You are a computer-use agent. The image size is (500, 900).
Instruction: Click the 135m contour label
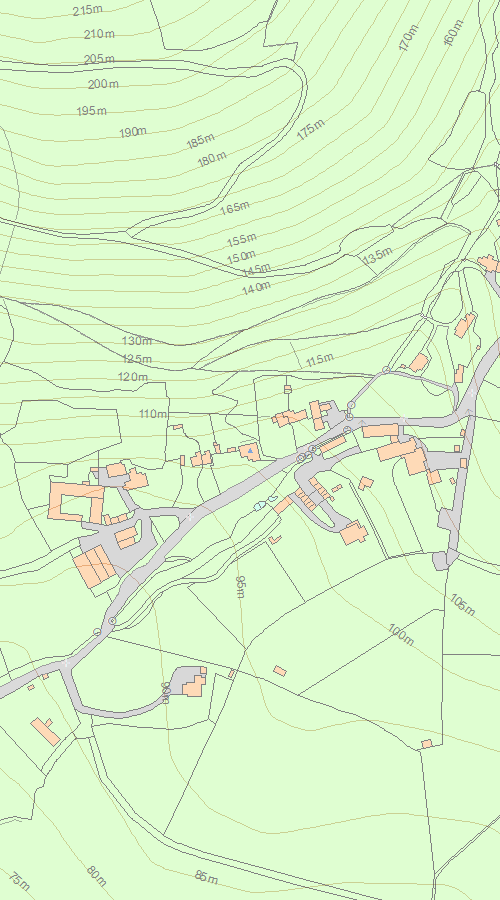pos(378,255)
